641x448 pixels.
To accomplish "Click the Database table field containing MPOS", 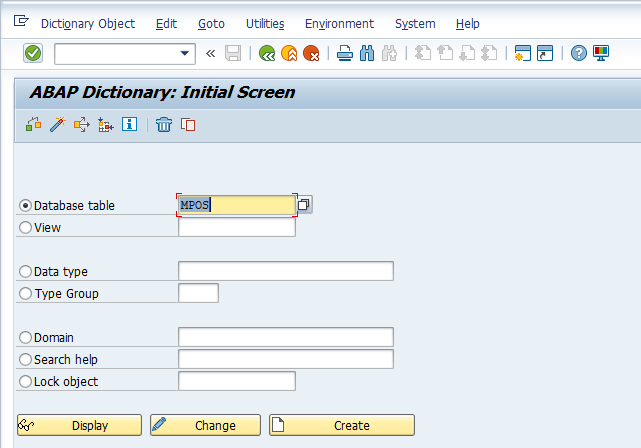I will coord(237,205).
